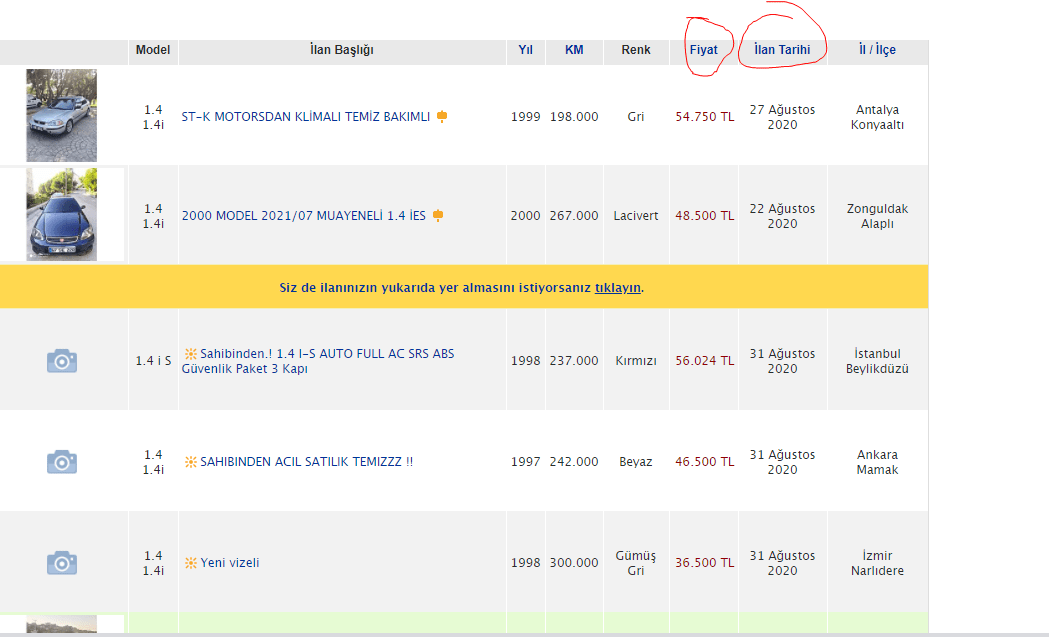
Task: Click sun icon beside Yeni vizeli
Action: click(x=191, y=563)
